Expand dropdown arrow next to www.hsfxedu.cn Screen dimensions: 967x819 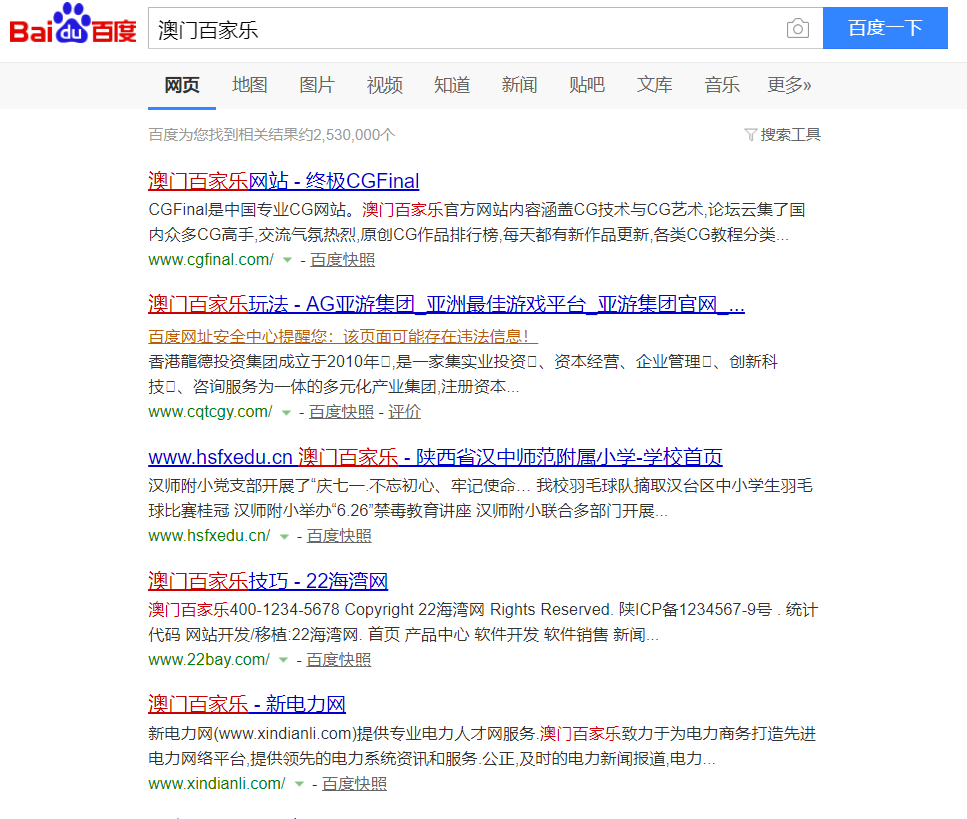284,536
